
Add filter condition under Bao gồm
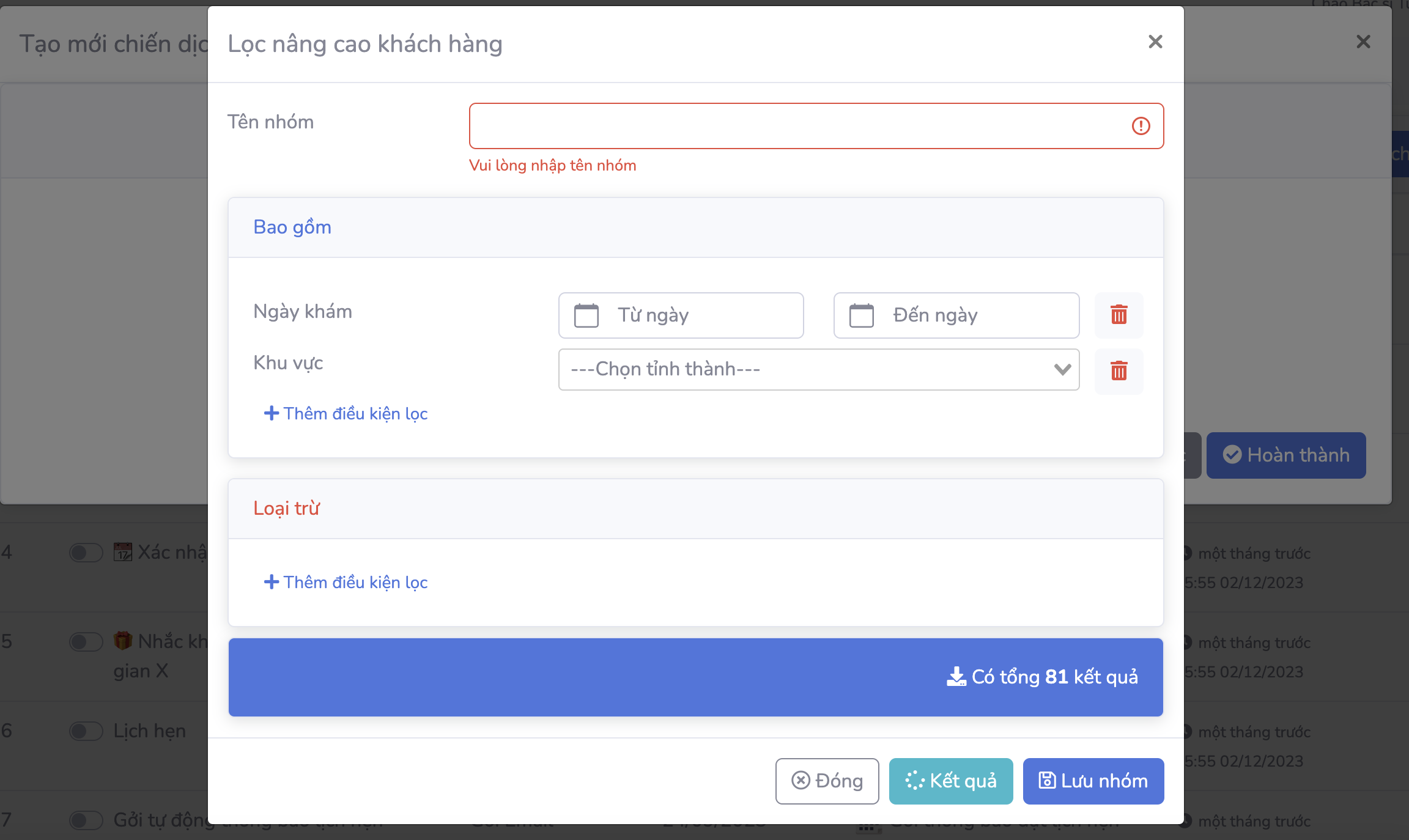pos(346,414)
